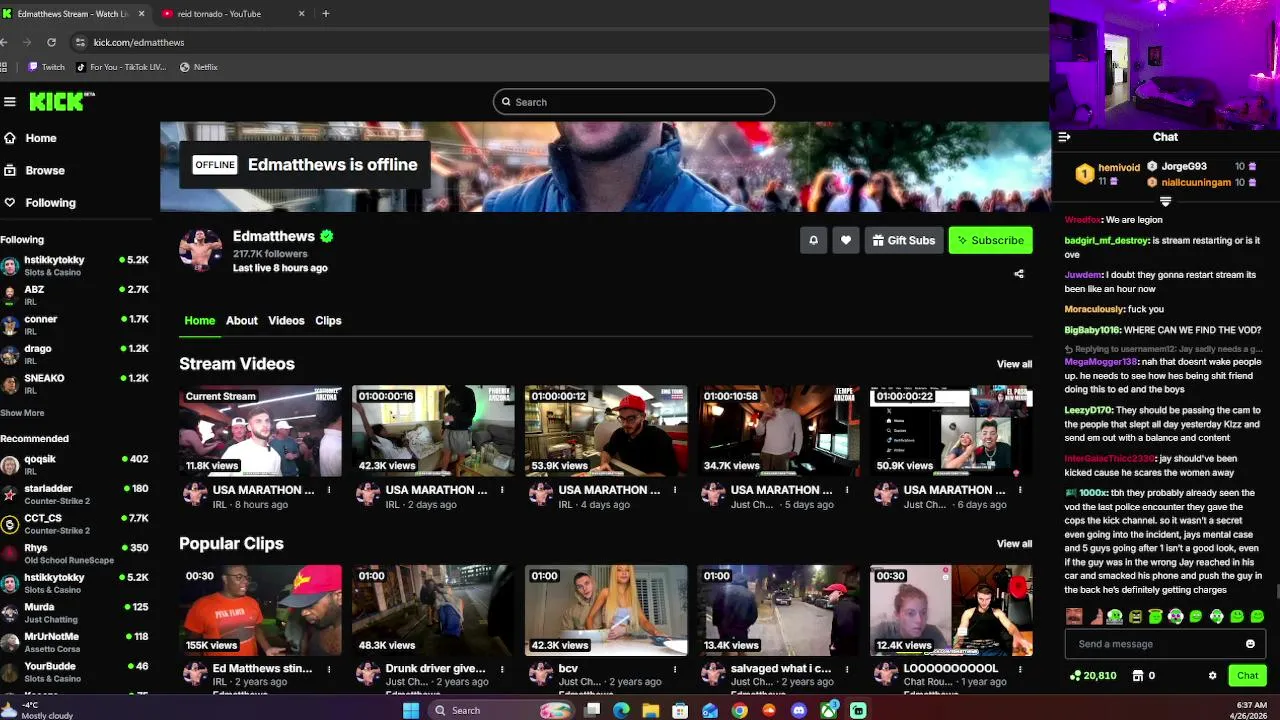Click Show More in Following list
The height and width of the screenshot is (720, 1280).
coord(22,413)
